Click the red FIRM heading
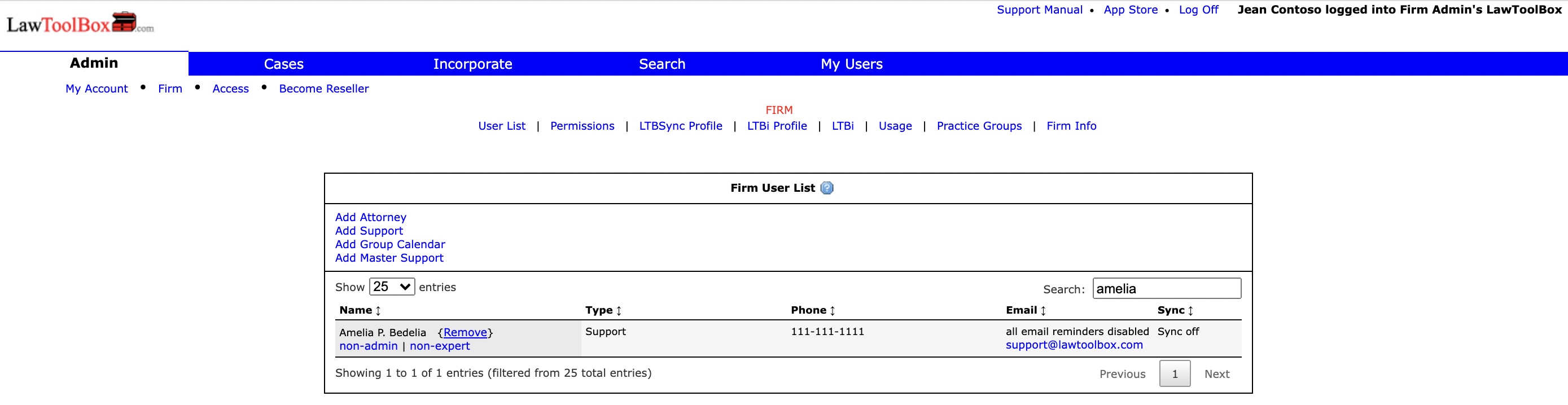 [778, 110]
